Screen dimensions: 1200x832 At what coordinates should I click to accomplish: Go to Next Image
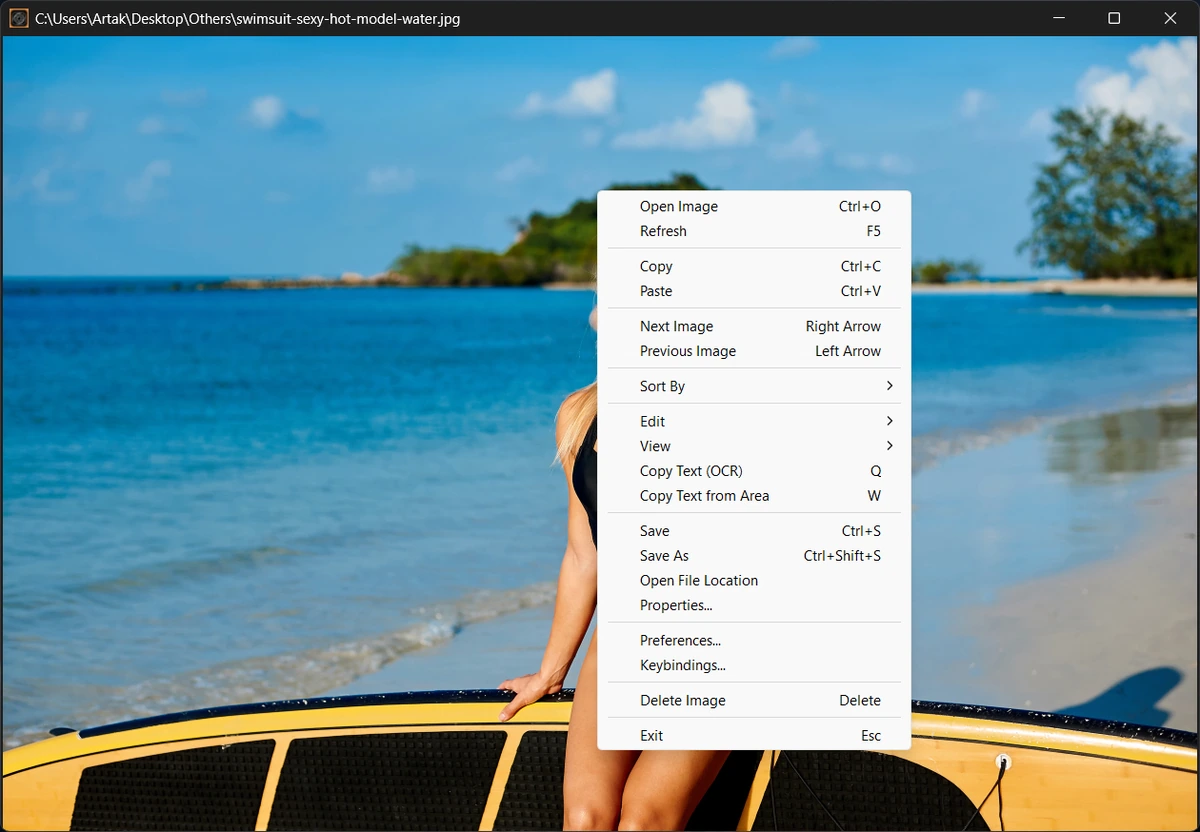754,326
